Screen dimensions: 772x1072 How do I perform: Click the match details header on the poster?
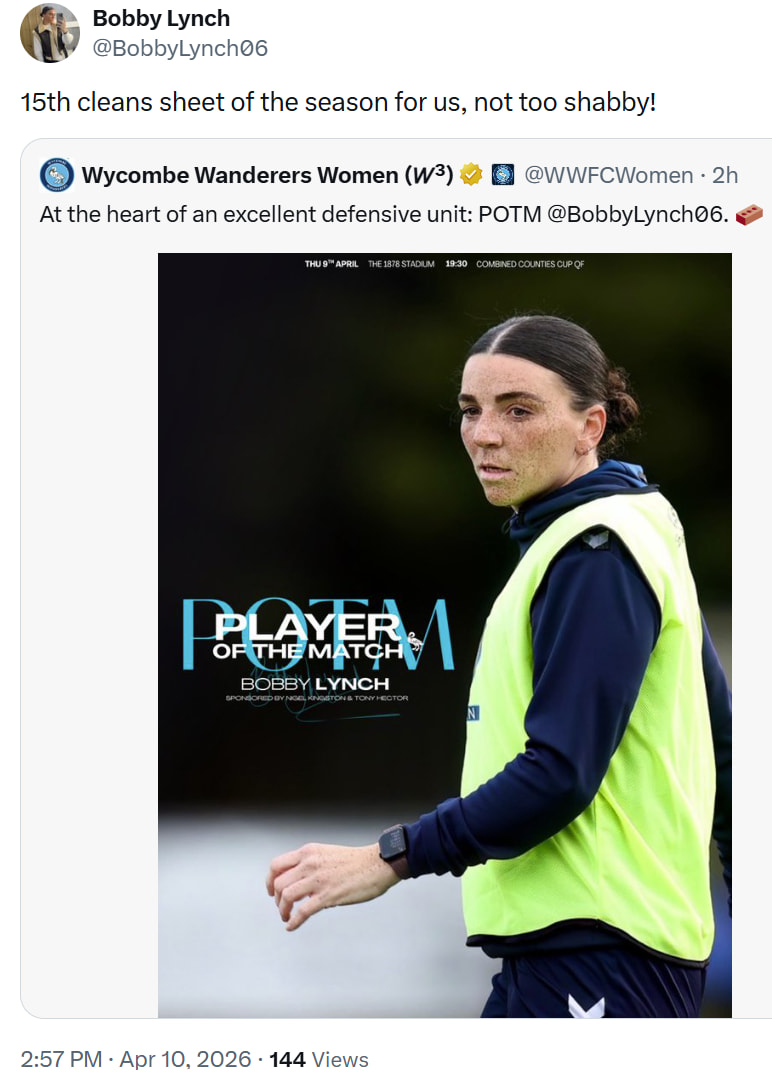coord(444,264)
